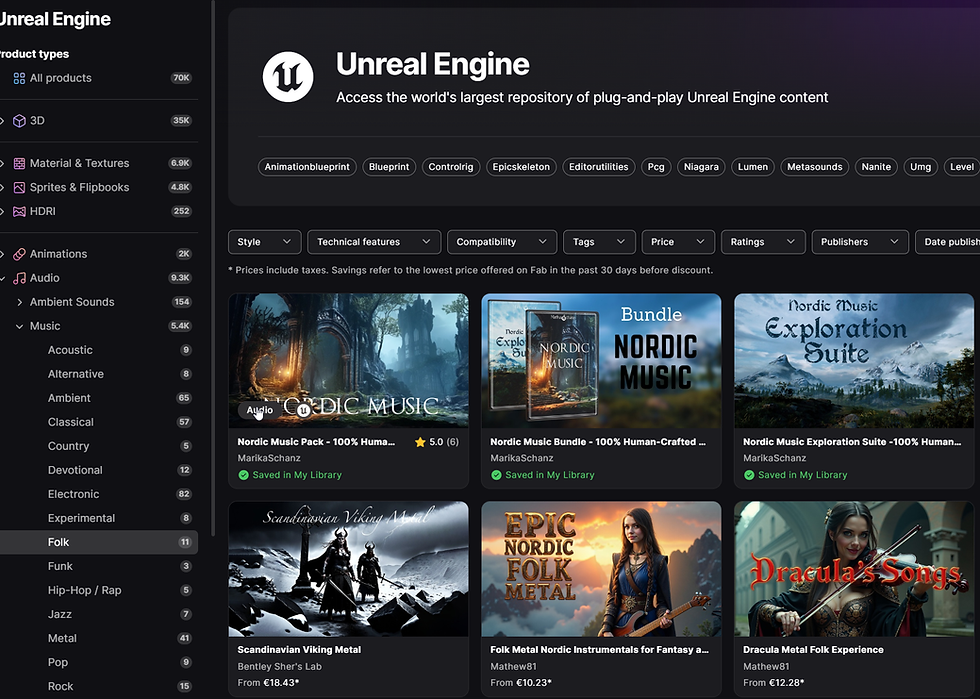Select the Pcg tag
This screenshot has height=699, width=980.
[656, 167]
